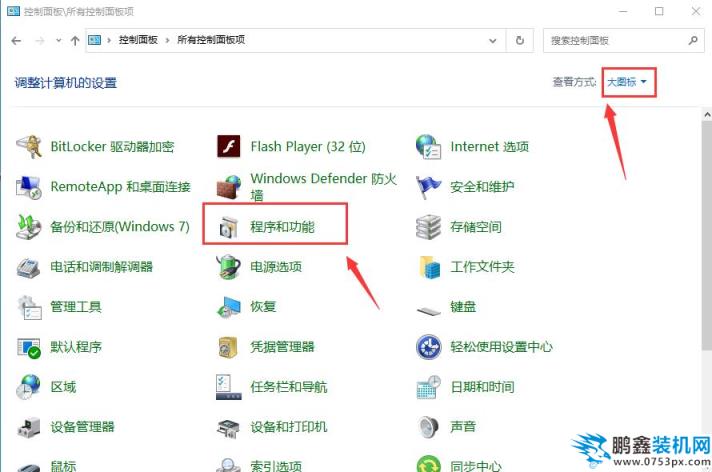Viewport: 712px width, 472px height.
Task: Click the 任务栏和导航 icon
Action: (228, 387)
